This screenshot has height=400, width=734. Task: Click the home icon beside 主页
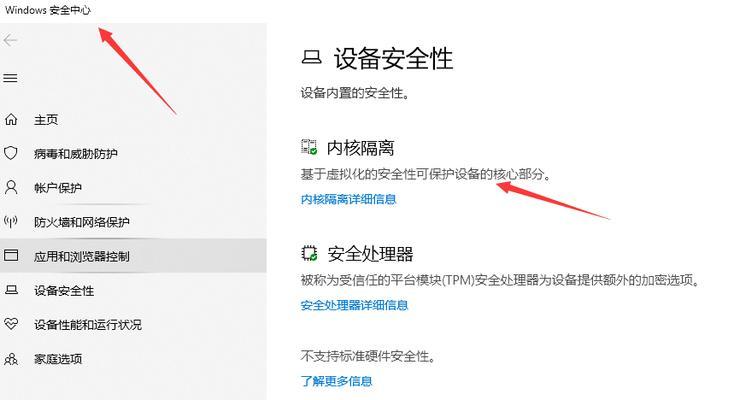(x=11, y=119)
